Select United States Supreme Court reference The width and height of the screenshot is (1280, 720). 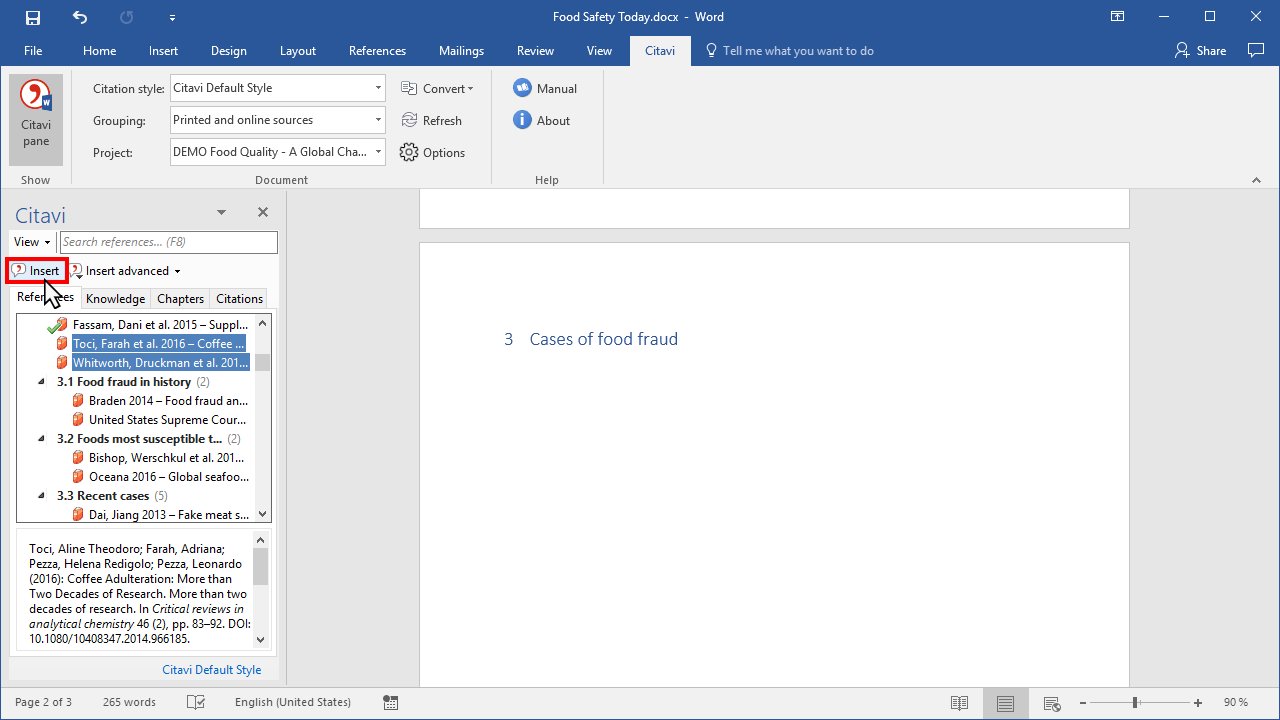click(x=169, y=420)
